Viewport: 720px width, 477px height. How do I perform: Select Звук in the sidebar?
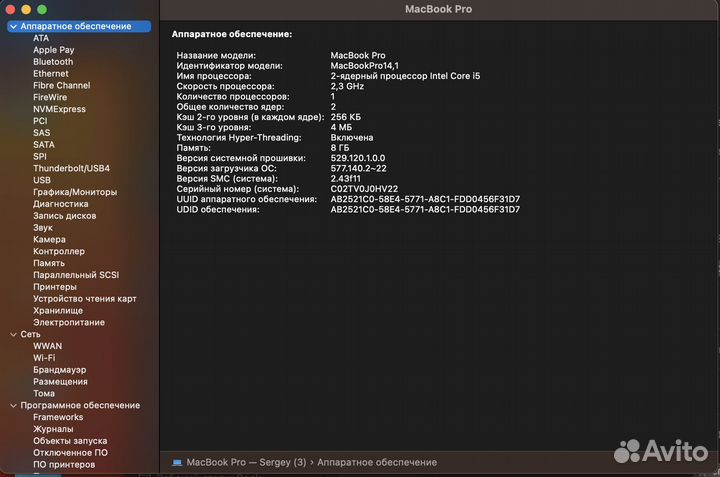point(43,228)
